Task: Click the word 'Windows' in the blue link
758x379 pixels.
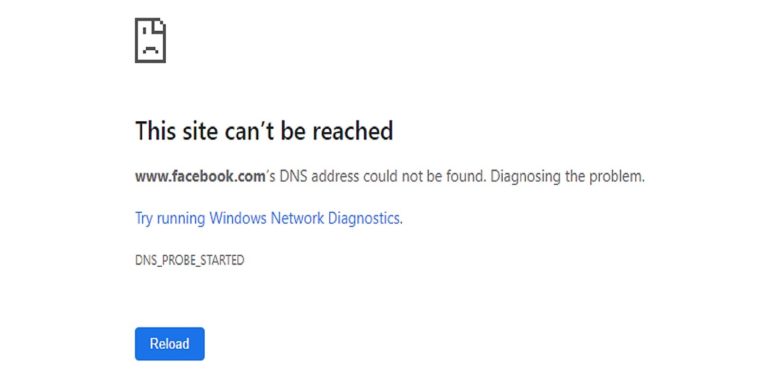Action: (x=238, y=219)
